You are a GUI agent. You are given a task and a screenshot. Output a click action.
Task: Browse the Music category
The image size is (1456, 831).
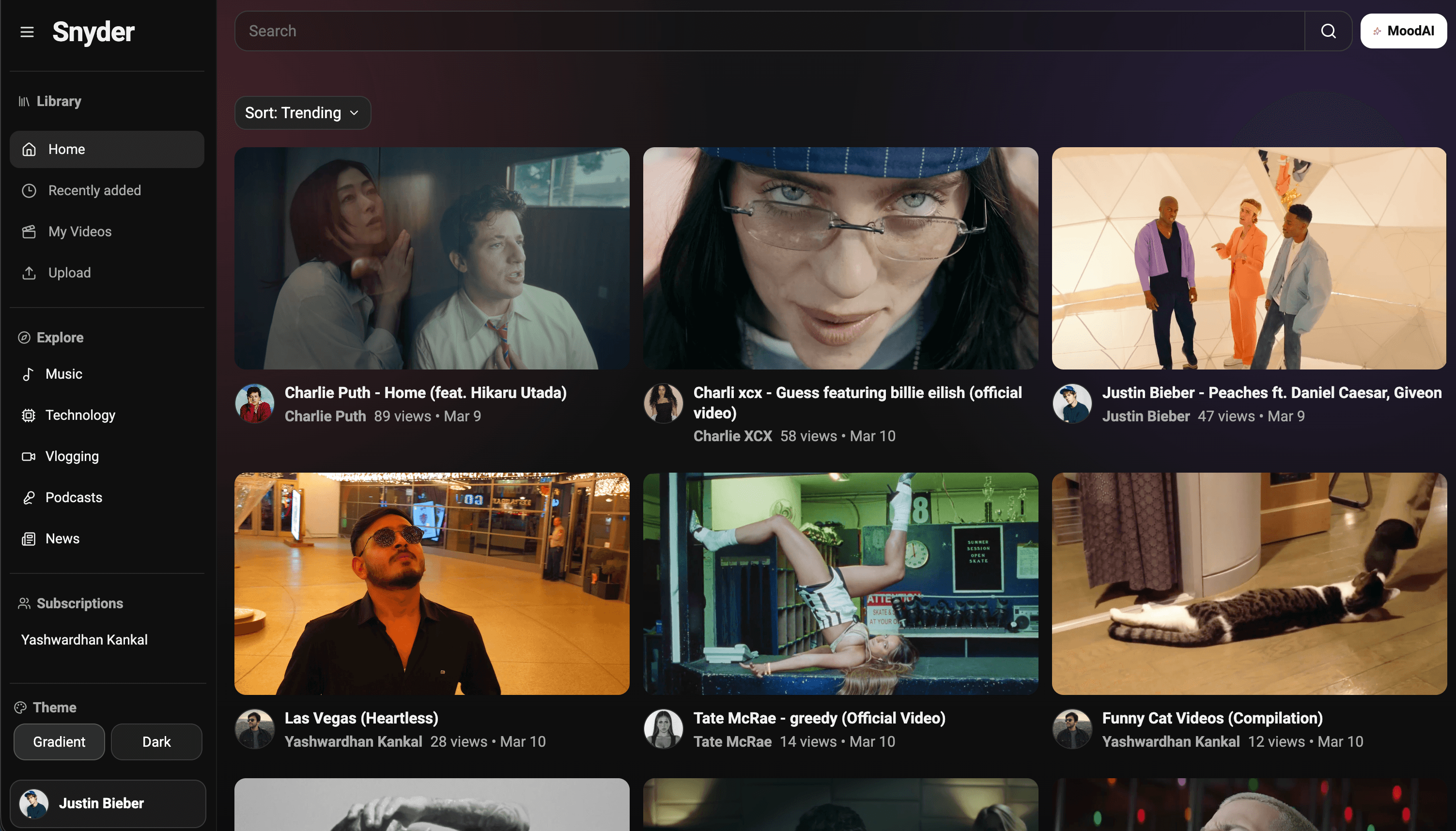107,374
